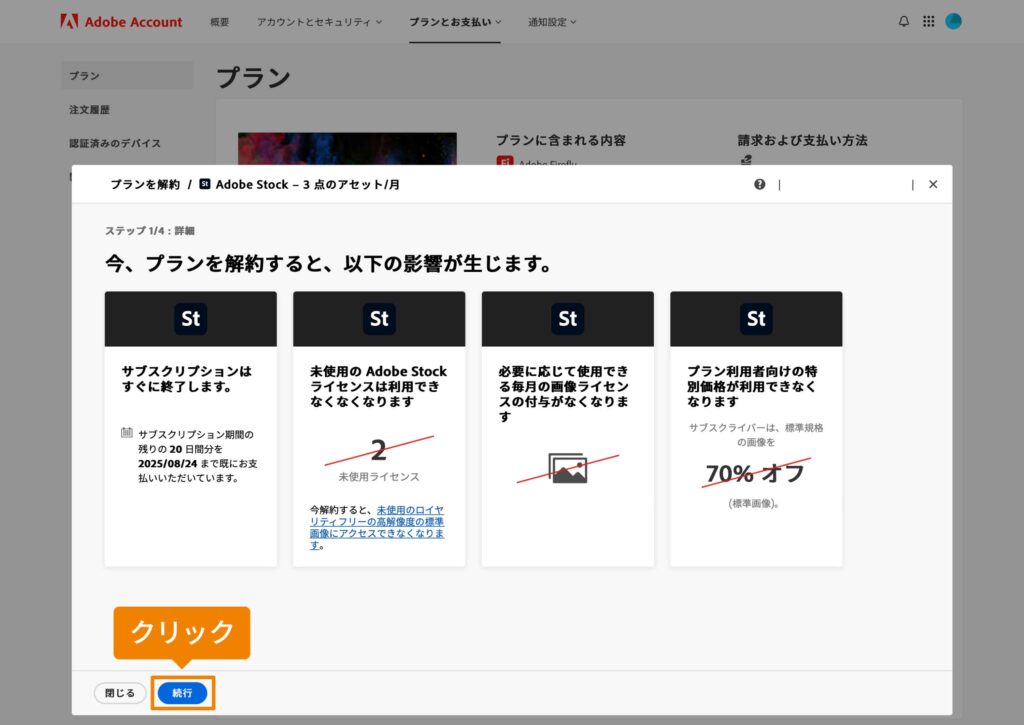Click the plan artwork thumbnail behind the dialog

[347, 148]
